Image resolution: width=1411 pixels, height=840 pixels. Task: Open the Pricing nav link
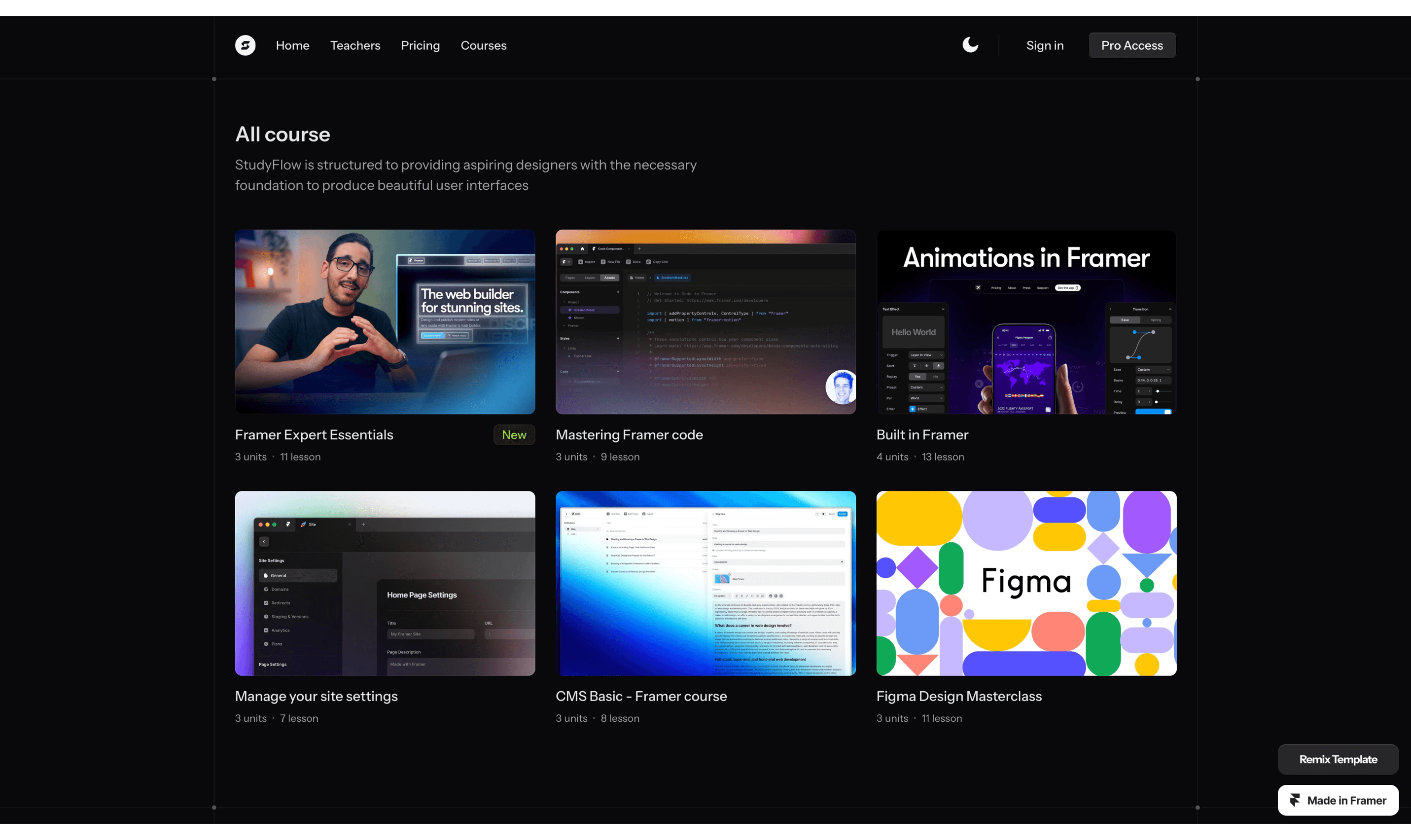click(x=420, y=45)
